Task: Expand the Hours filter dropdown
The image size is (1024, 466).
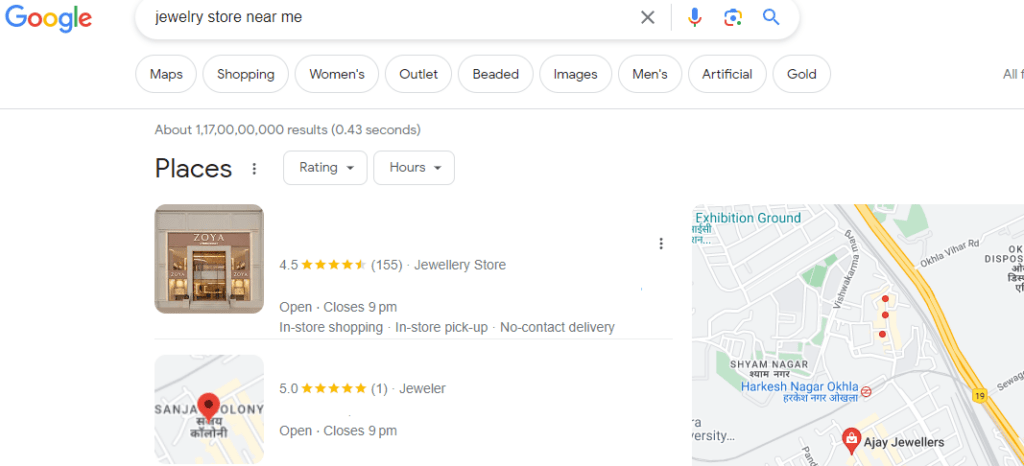Action: [x=414, y=168]
